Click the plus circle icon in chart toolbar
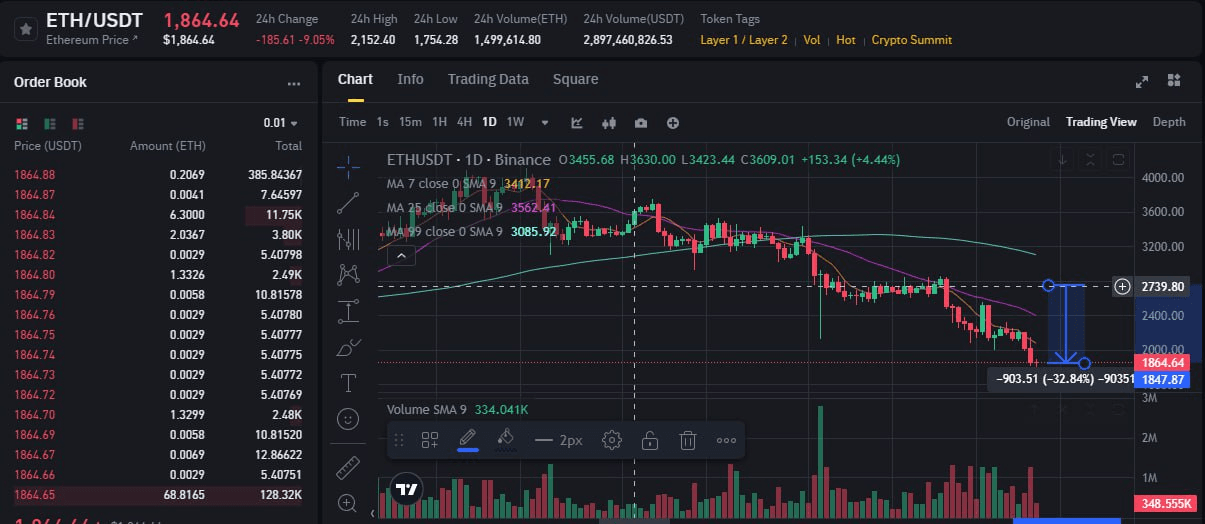 point(673,122)
